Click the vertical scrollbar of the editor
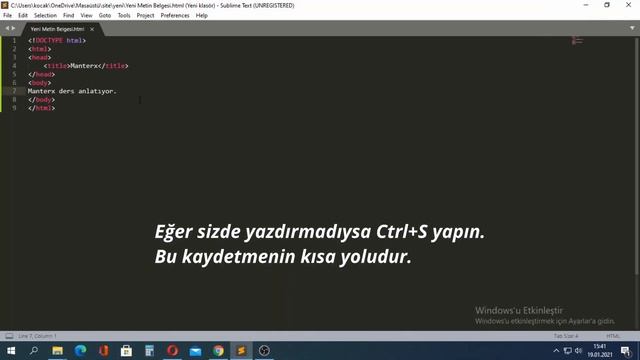 click(x=637, y=155)
